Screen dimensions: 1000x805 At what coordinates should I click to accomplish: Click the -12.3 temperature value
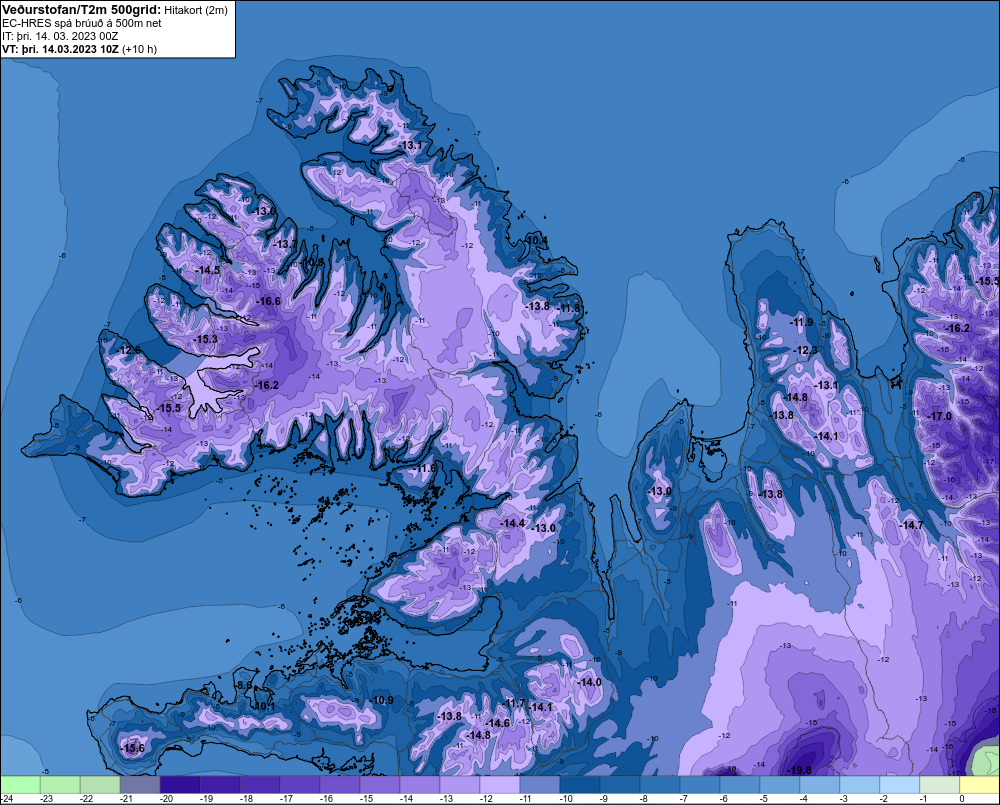coord(805,350)
